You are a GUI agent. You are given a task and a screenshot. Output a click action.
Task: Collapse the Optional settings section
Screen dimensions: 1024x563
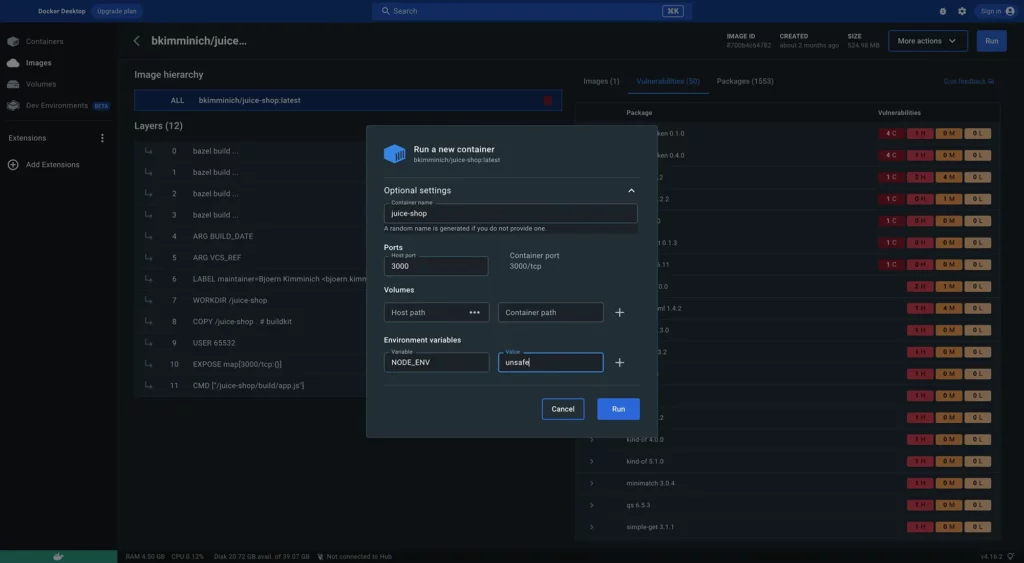point(631,191)
